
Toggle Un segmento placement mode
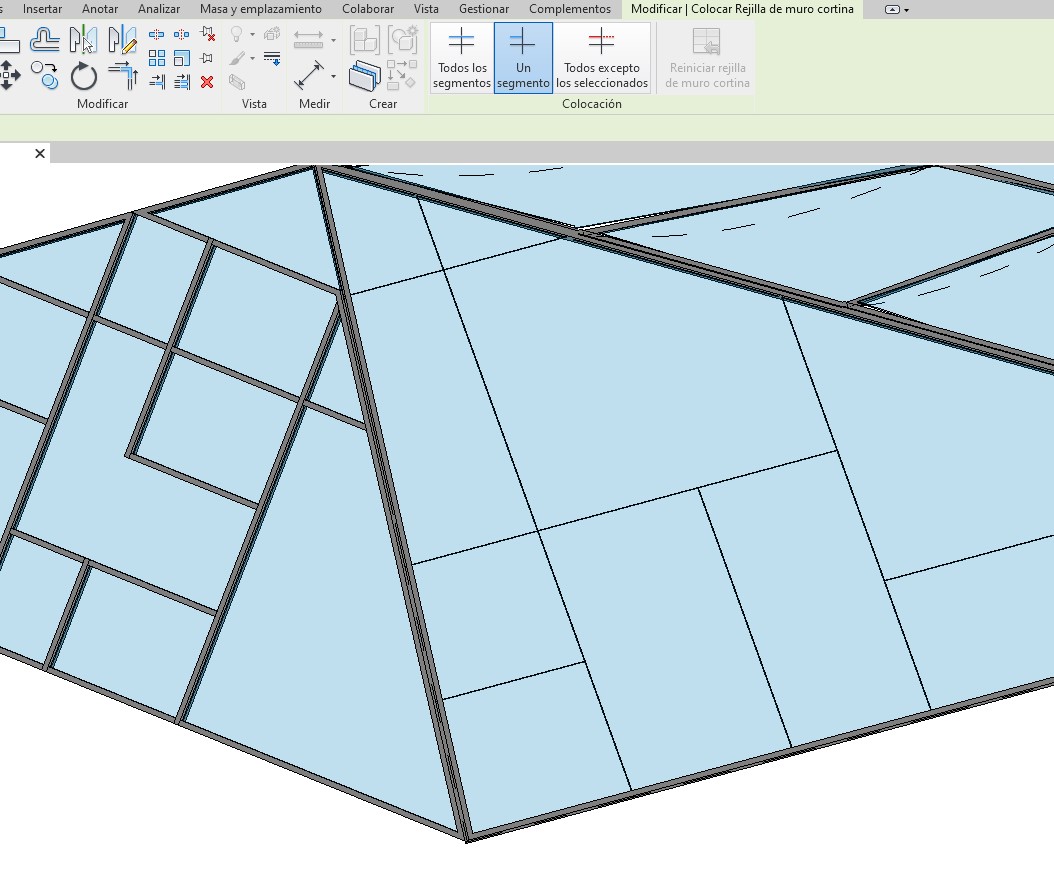pyautogui.click(x=523, y=58)
